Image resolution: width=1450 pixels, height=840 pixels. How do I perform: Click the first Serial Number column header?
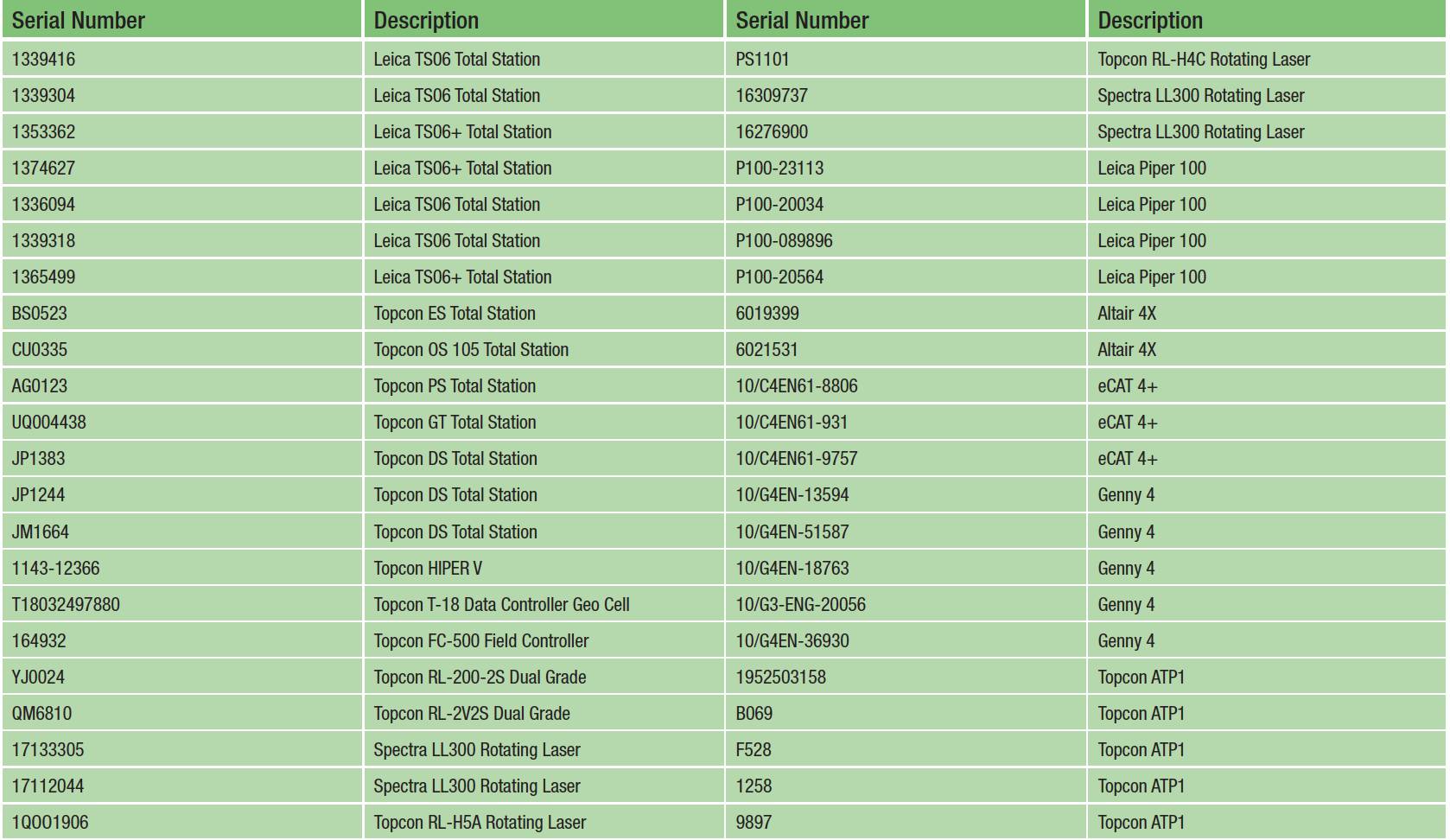tap(79, 20)
